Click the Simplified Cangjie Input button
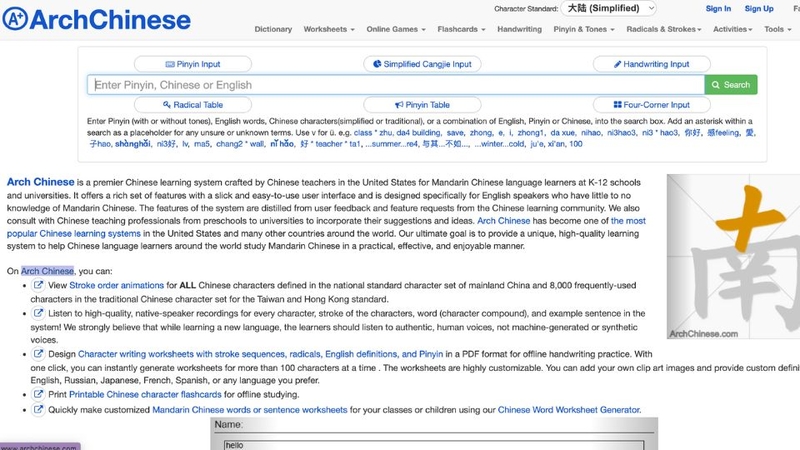Image resolution: width=800 pixels, height=450 pixels. [x=422, y=64]
